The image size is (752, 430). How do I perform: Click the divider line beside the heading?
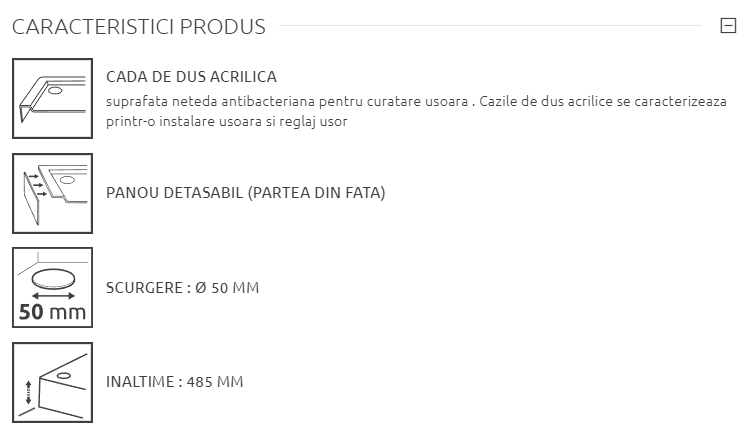pos(490,25)
